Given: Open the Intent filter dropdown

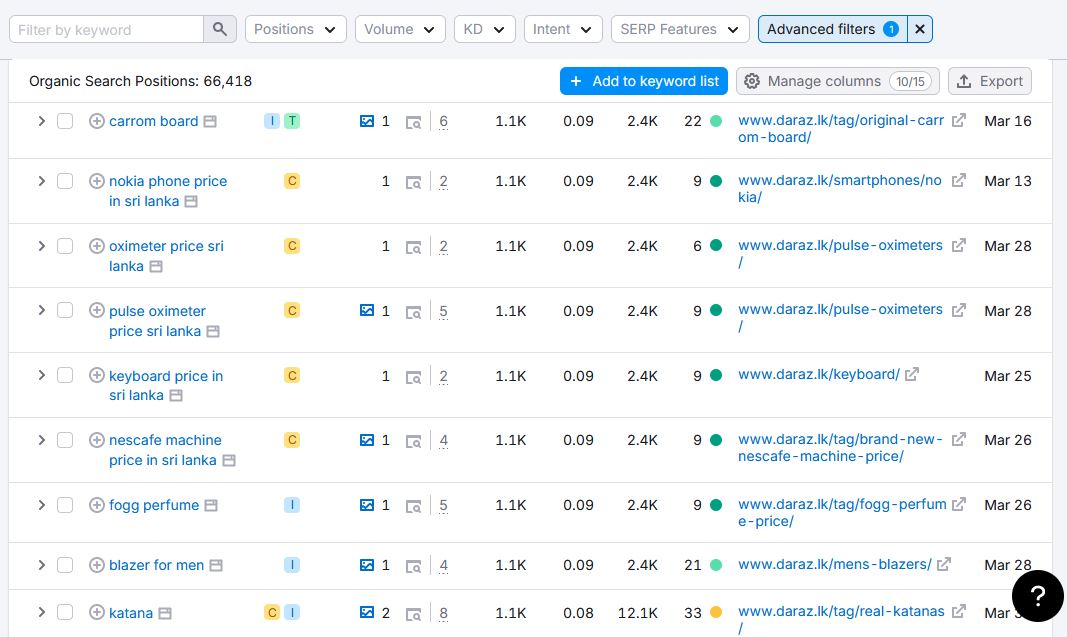Looking at the screenshot, I should tap(562, 30).
